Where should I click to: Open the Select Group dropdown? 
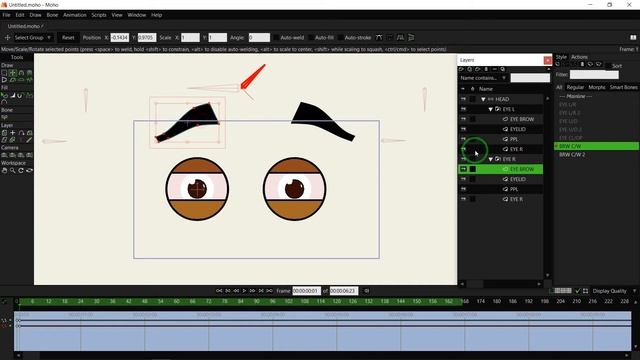tap(33, 38)
